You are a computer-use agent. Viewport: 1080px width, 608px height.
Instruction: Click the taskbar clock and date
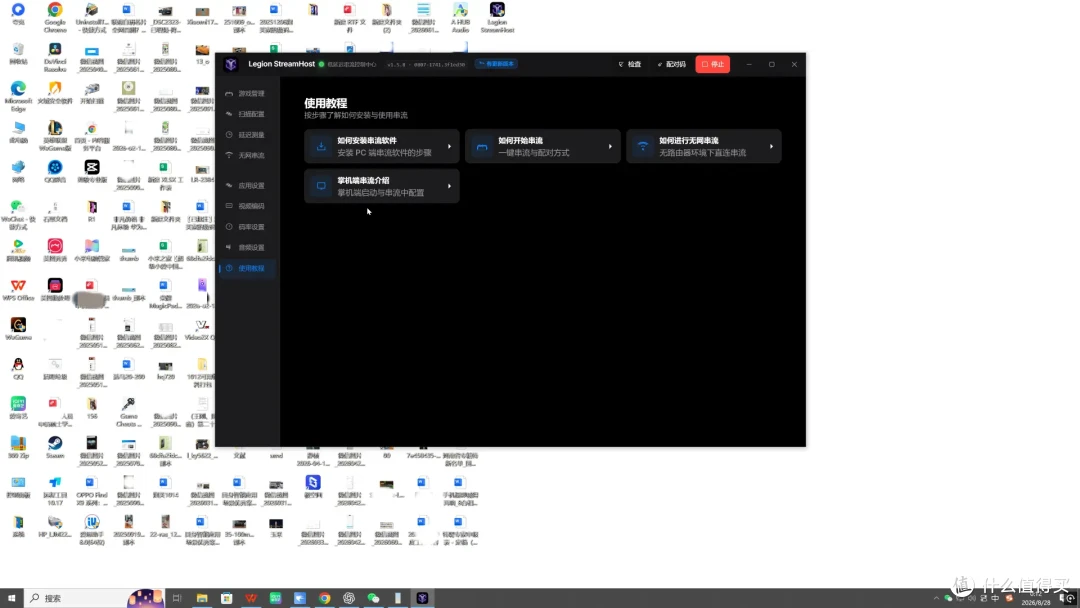1036,598
